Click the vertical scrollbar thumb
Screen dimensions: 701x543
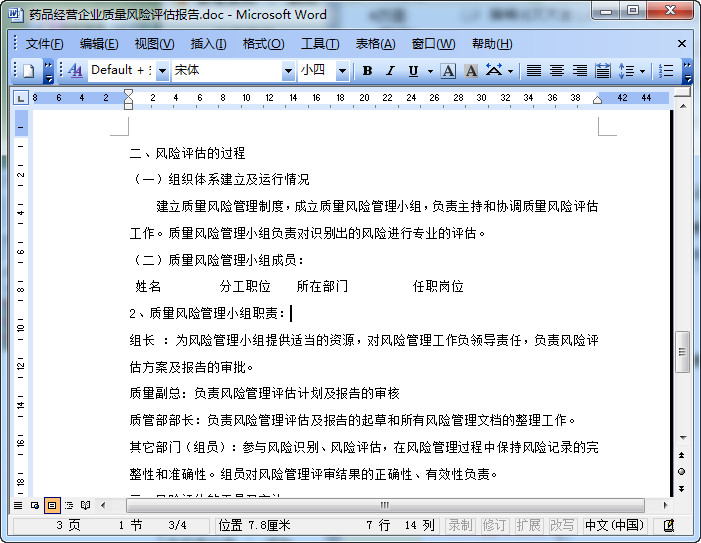click(x=682, y=352)
